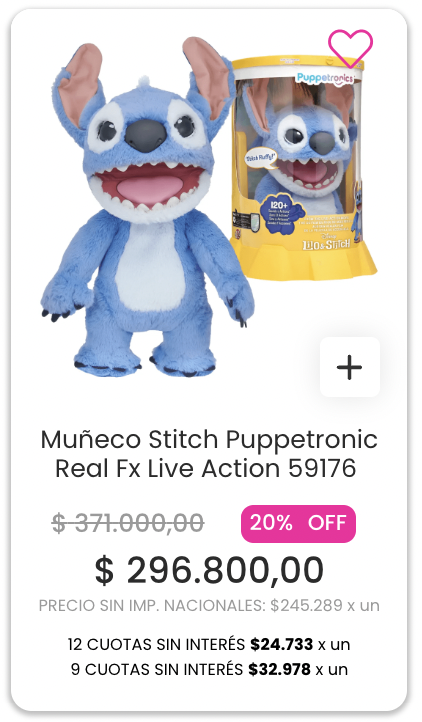Click the $296.800,00 current price
Screen dimensions: 422x722
click(209, 571)
